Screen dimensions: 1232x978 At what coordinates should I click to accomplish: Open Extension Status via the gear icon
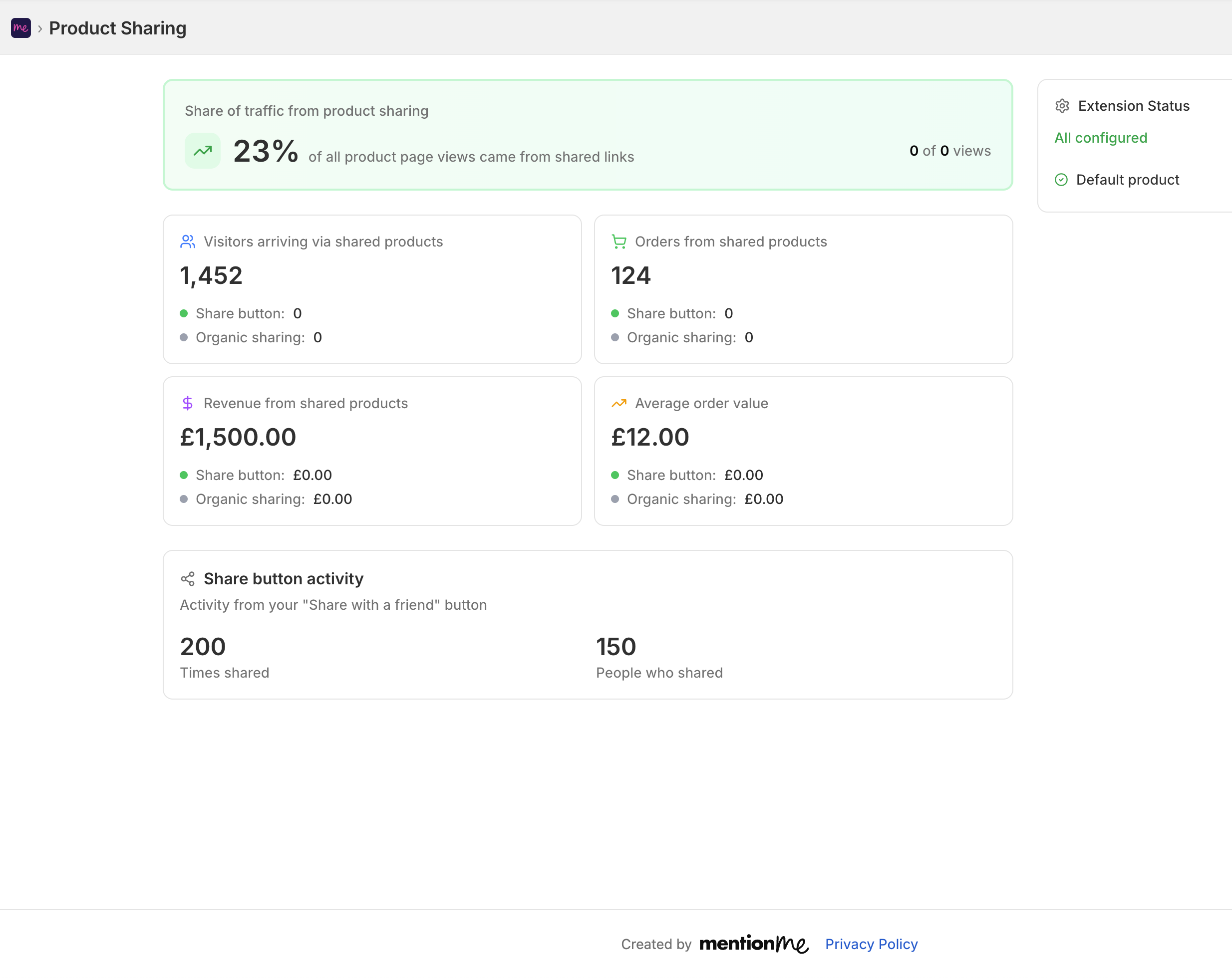tap(1062, 106)
